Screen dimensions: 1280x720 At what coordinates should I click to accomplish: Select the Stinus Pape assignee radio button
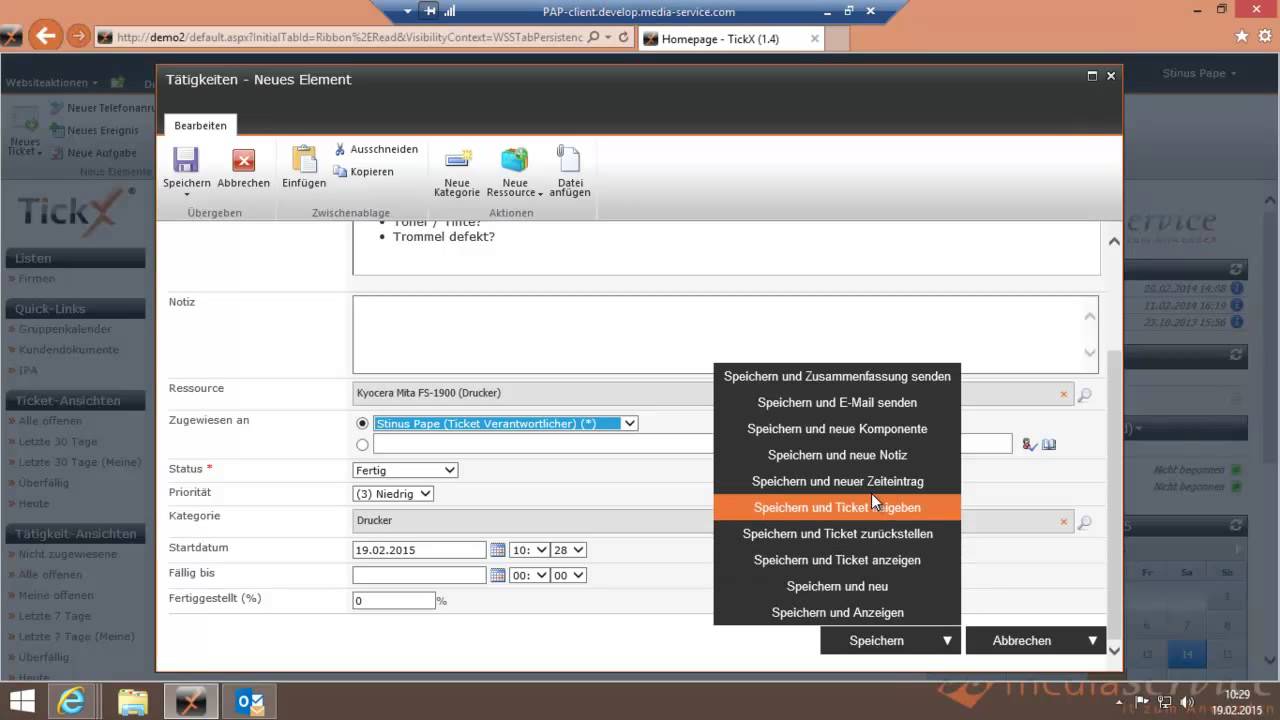362,424
